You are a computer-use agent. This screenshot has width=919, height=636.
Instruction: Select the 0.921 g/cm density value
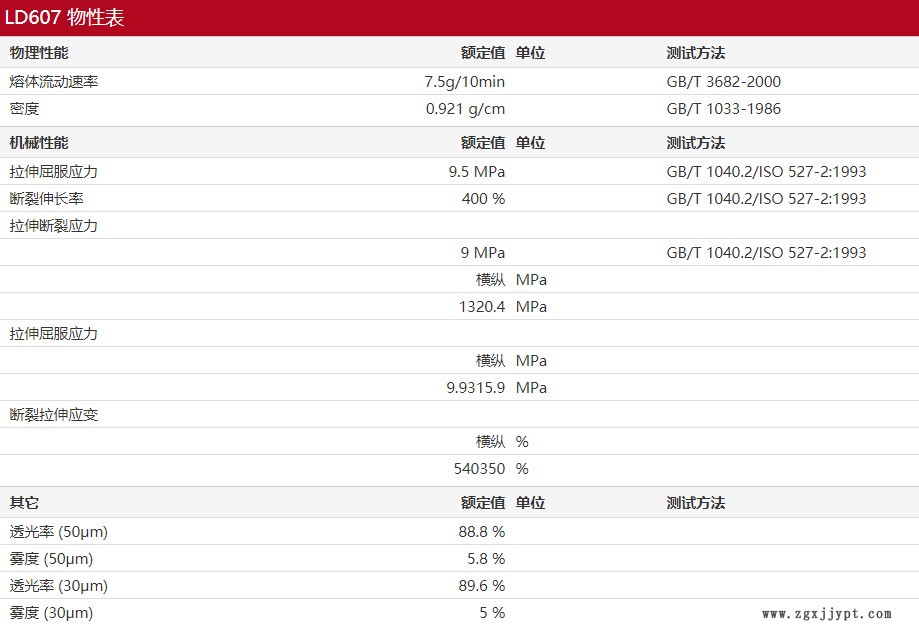[x=465, y=109]
